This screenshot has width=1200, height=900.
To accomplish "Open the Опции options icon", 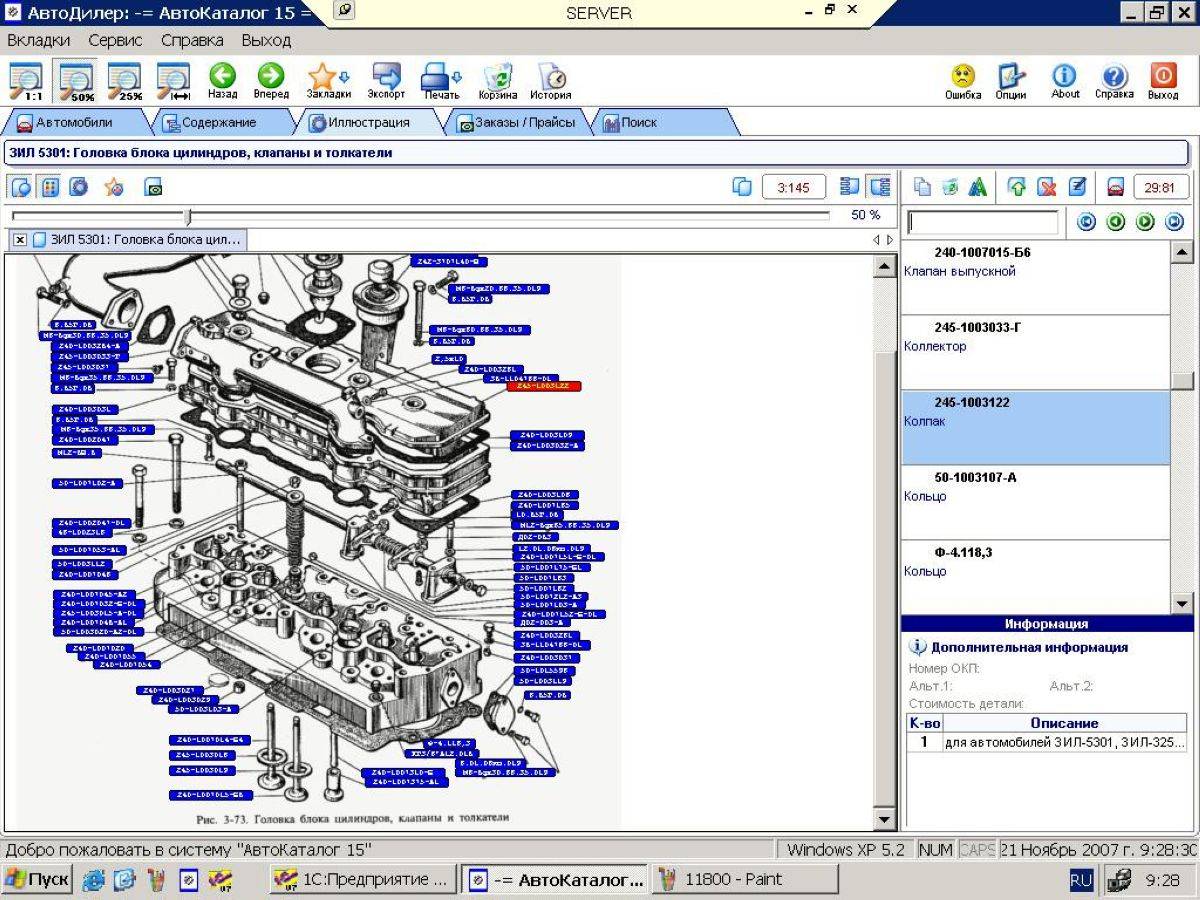I will [1011, 81].
